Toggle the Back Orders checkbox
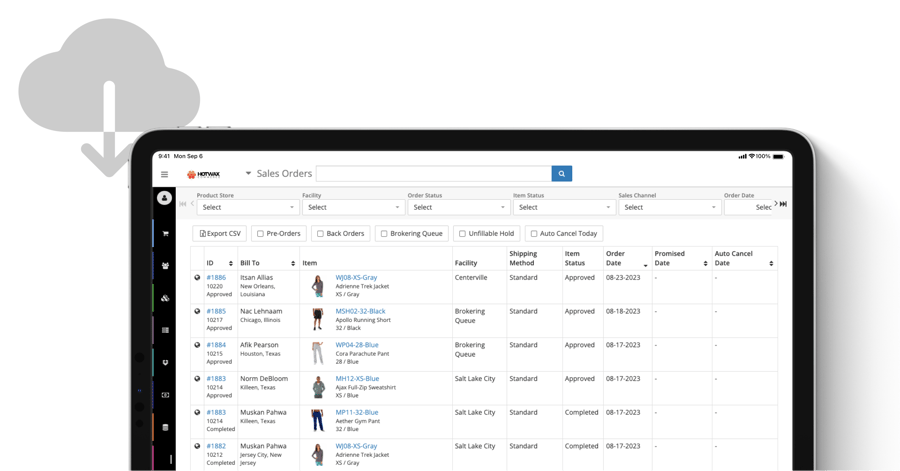Viewport: 900px width, 471px height. coord(320,234)
